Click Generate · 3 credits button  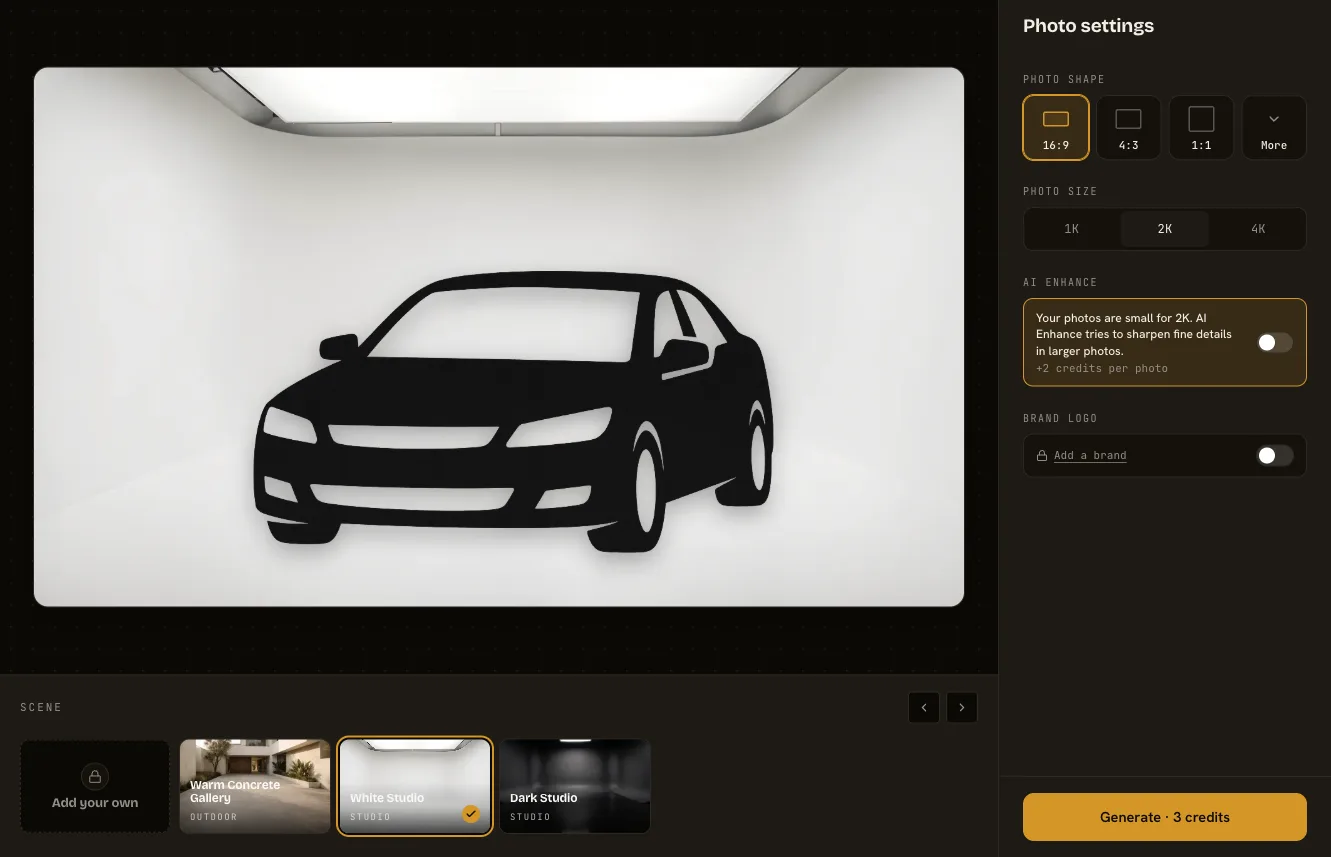click(x=1165, y=817)
